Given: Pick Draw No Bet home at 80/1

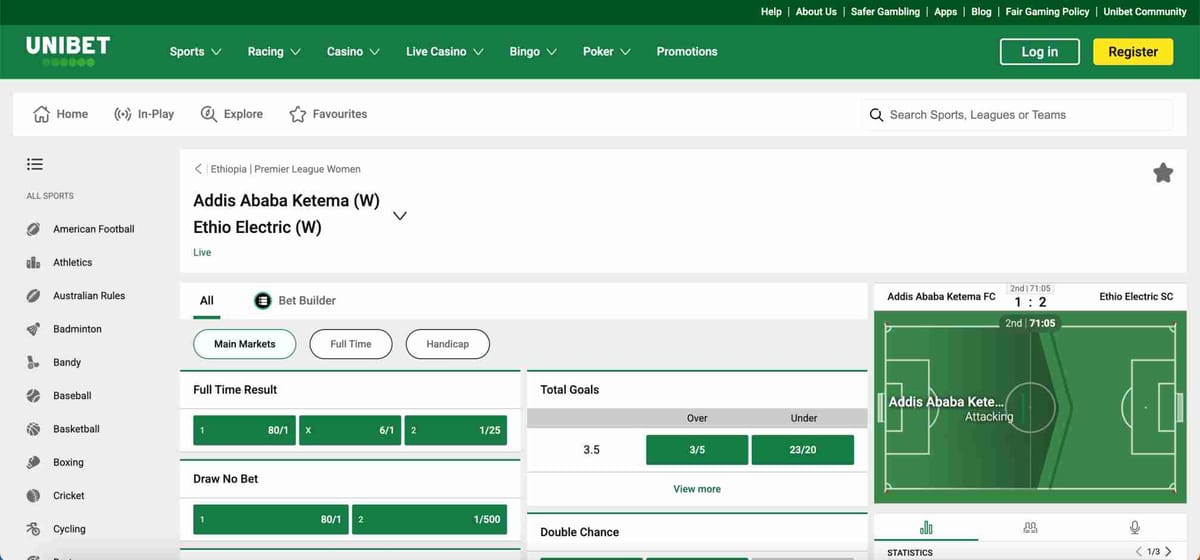Looking at the screenshot, I should [x=271, y=519].
